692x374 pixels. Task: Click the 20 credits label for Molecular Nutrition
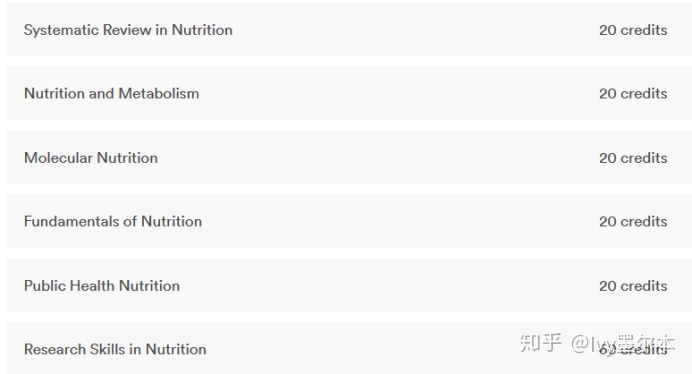coord(633,158)
